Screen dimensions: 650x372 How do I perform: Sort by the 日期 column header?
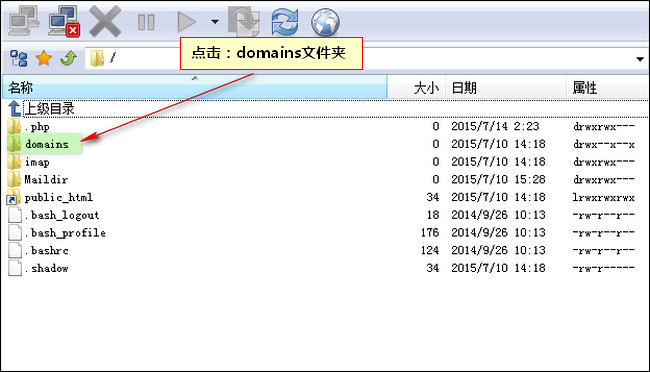(506, 88)
